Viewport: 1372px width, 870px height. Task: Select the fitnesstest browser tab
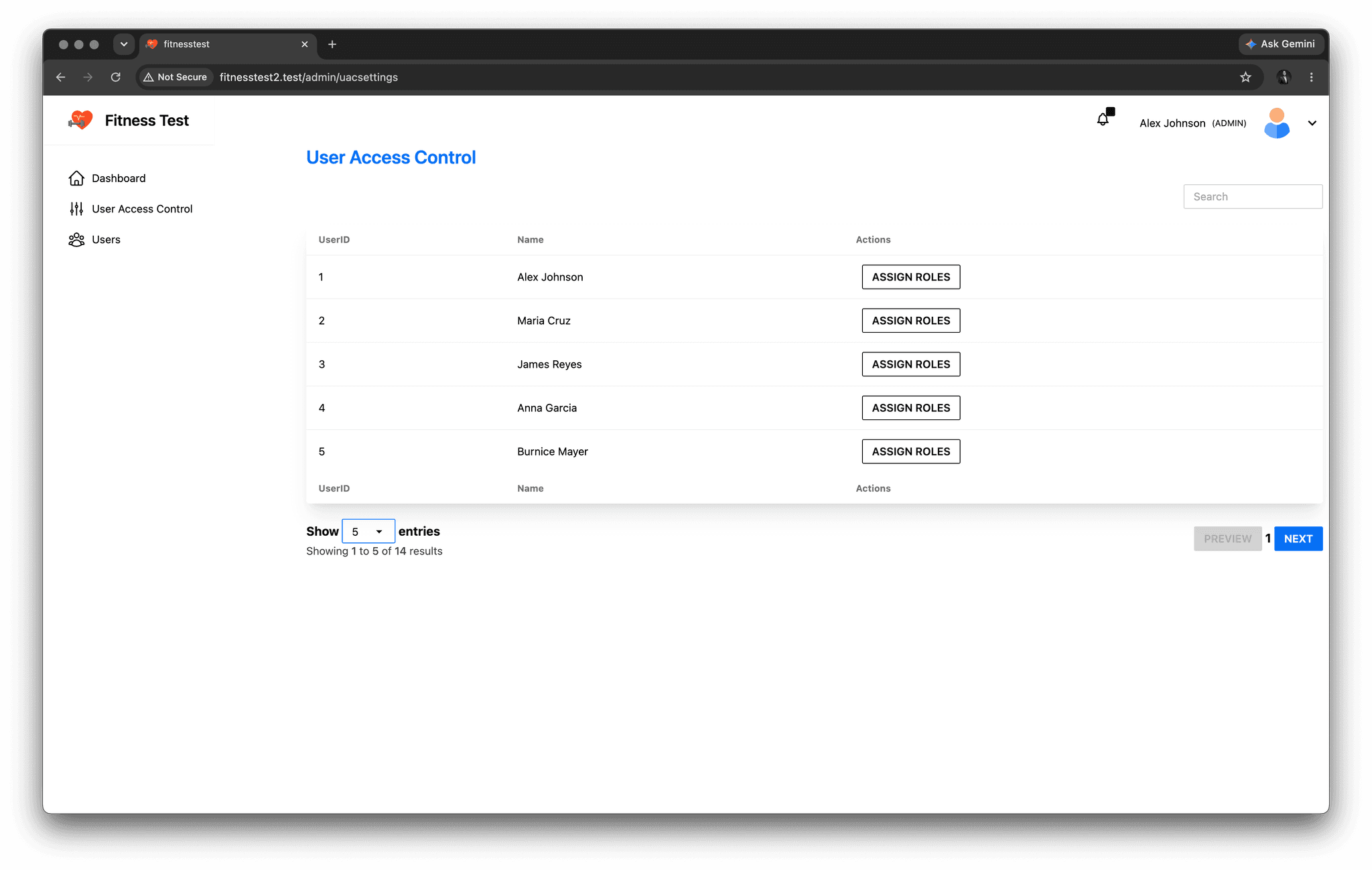coord(228,44)
